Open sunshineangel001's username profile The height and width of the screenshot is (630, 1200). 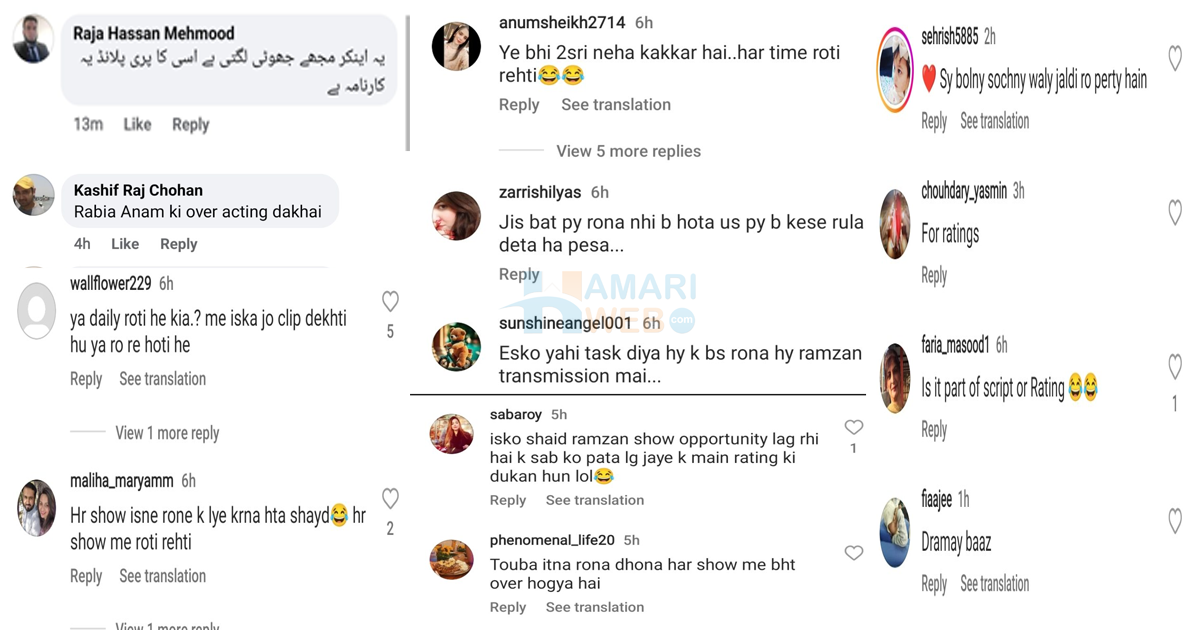tap(566, 324)
